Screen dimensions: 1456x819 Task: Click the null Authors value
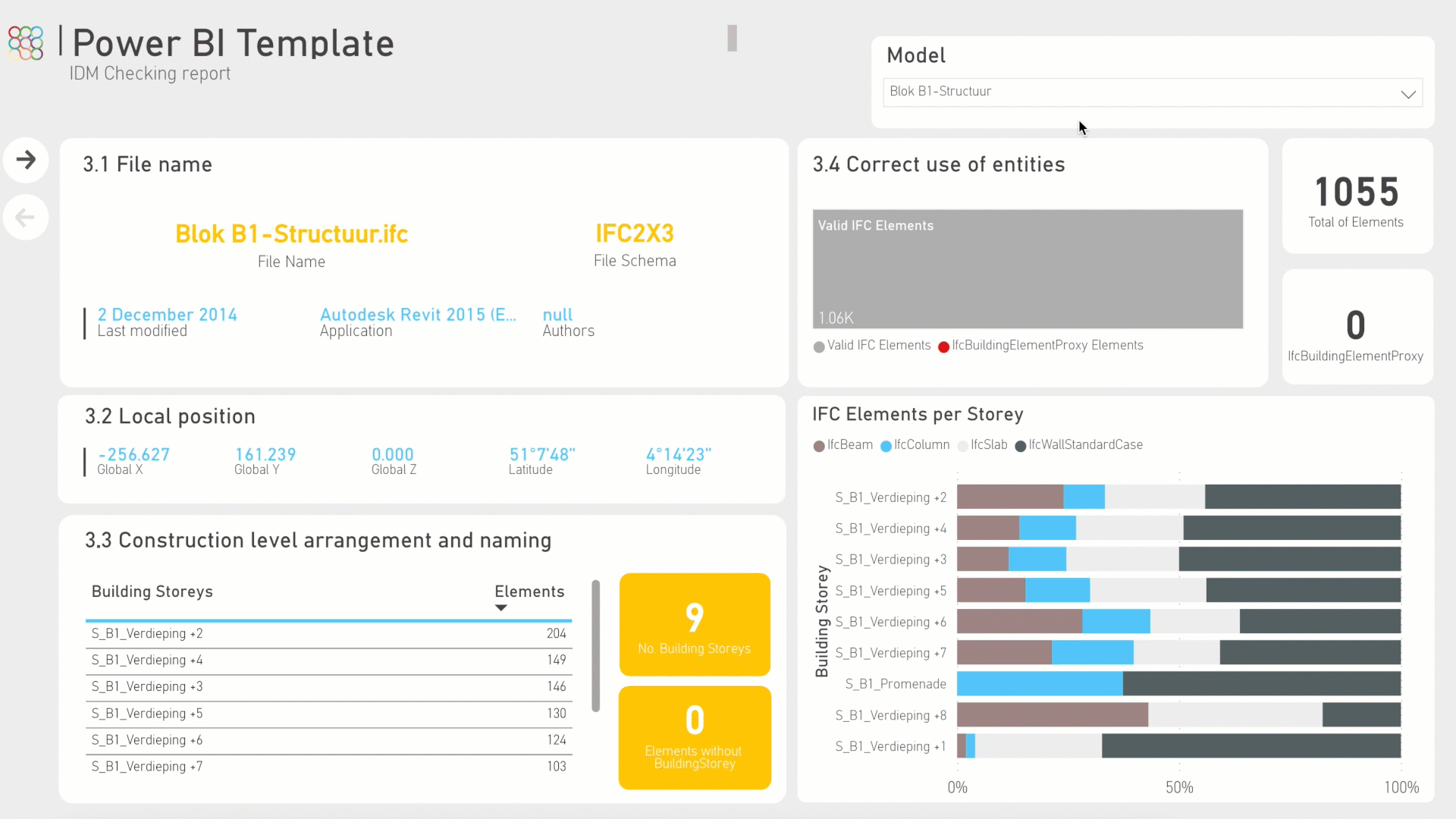pos(557,315)
